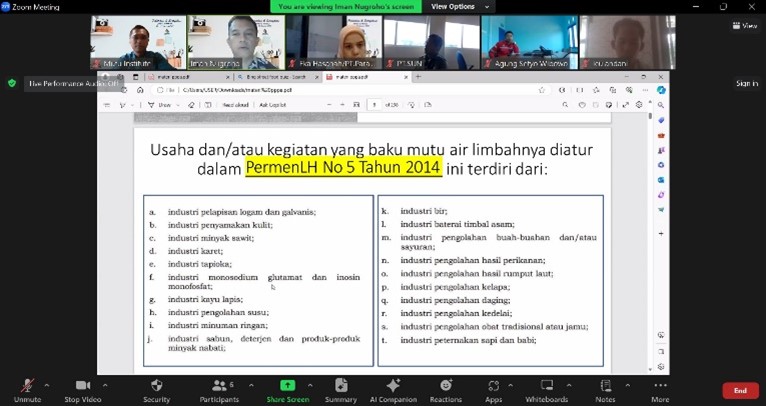Click the green Share Screen button

[x=287, y=386]
